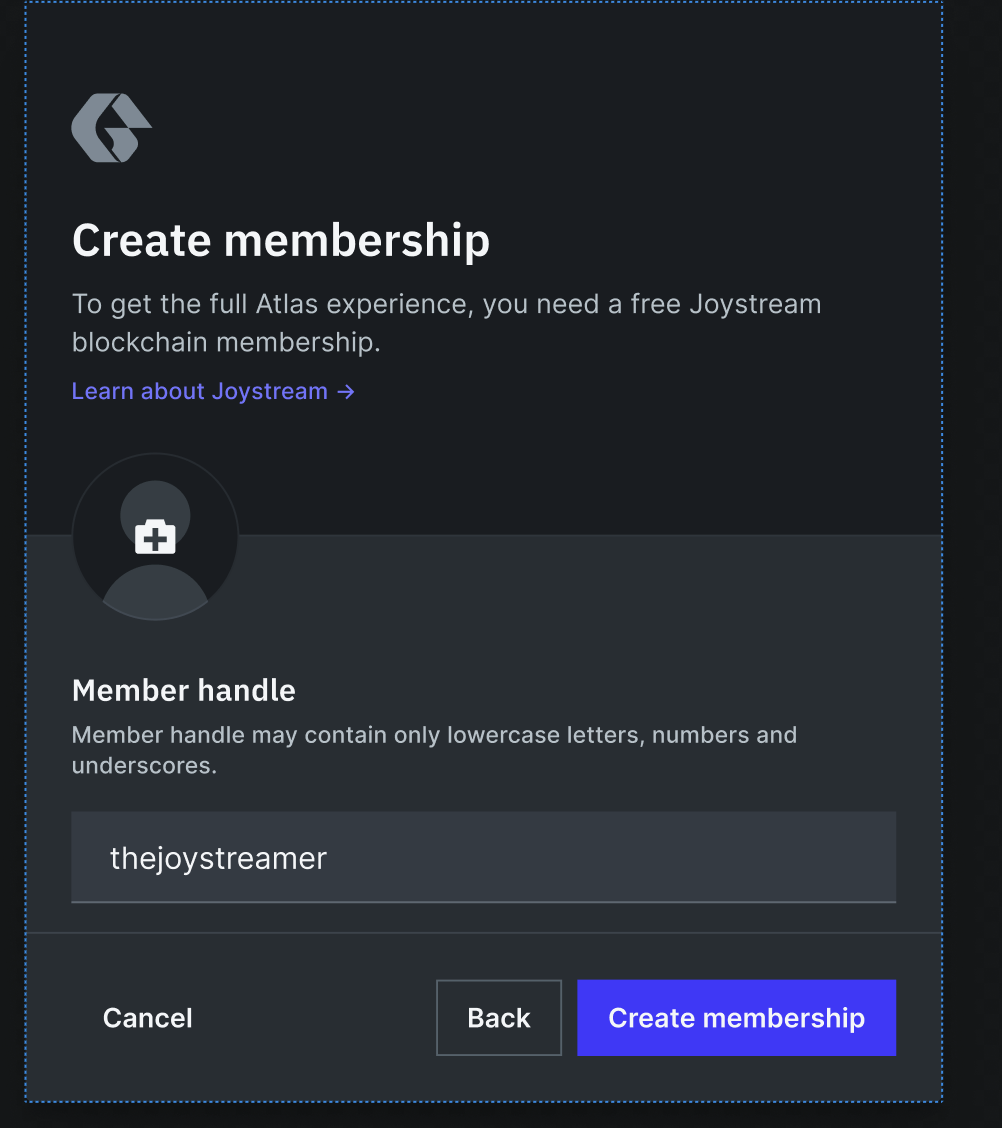Viewport: 1002px width, 1128px height.
Task: Click the blue Create membership action
Action: pos(736,1017)
